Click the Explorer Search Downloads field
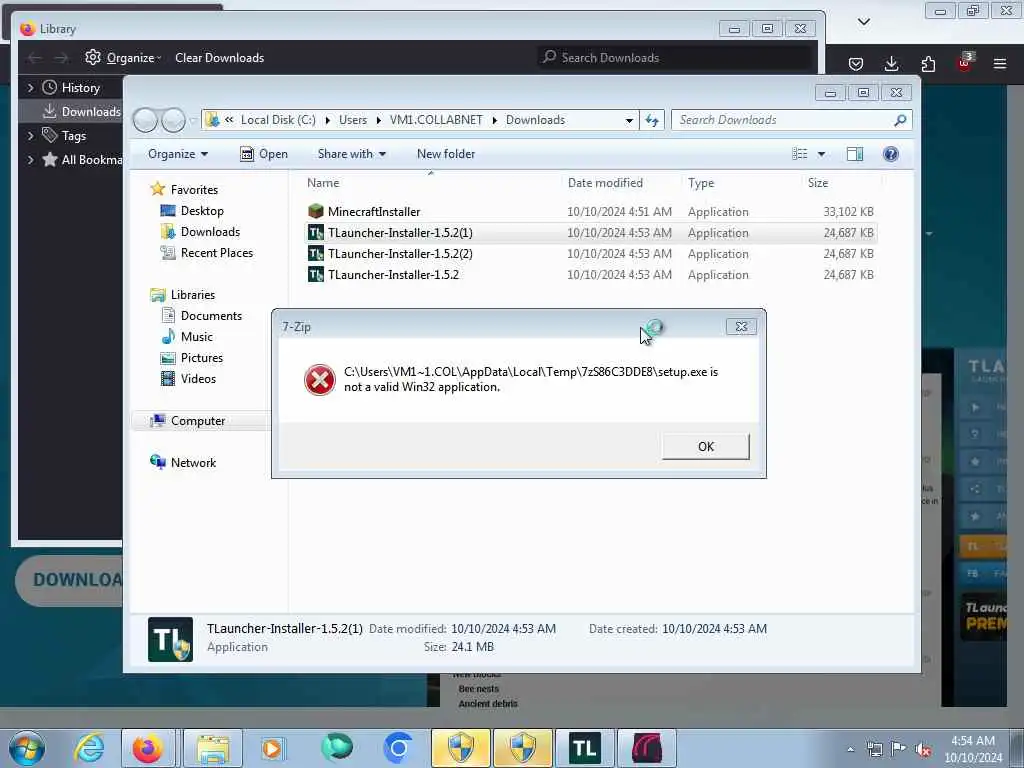This screenshot has height=768, width=1024. click(x=784, y=120)
